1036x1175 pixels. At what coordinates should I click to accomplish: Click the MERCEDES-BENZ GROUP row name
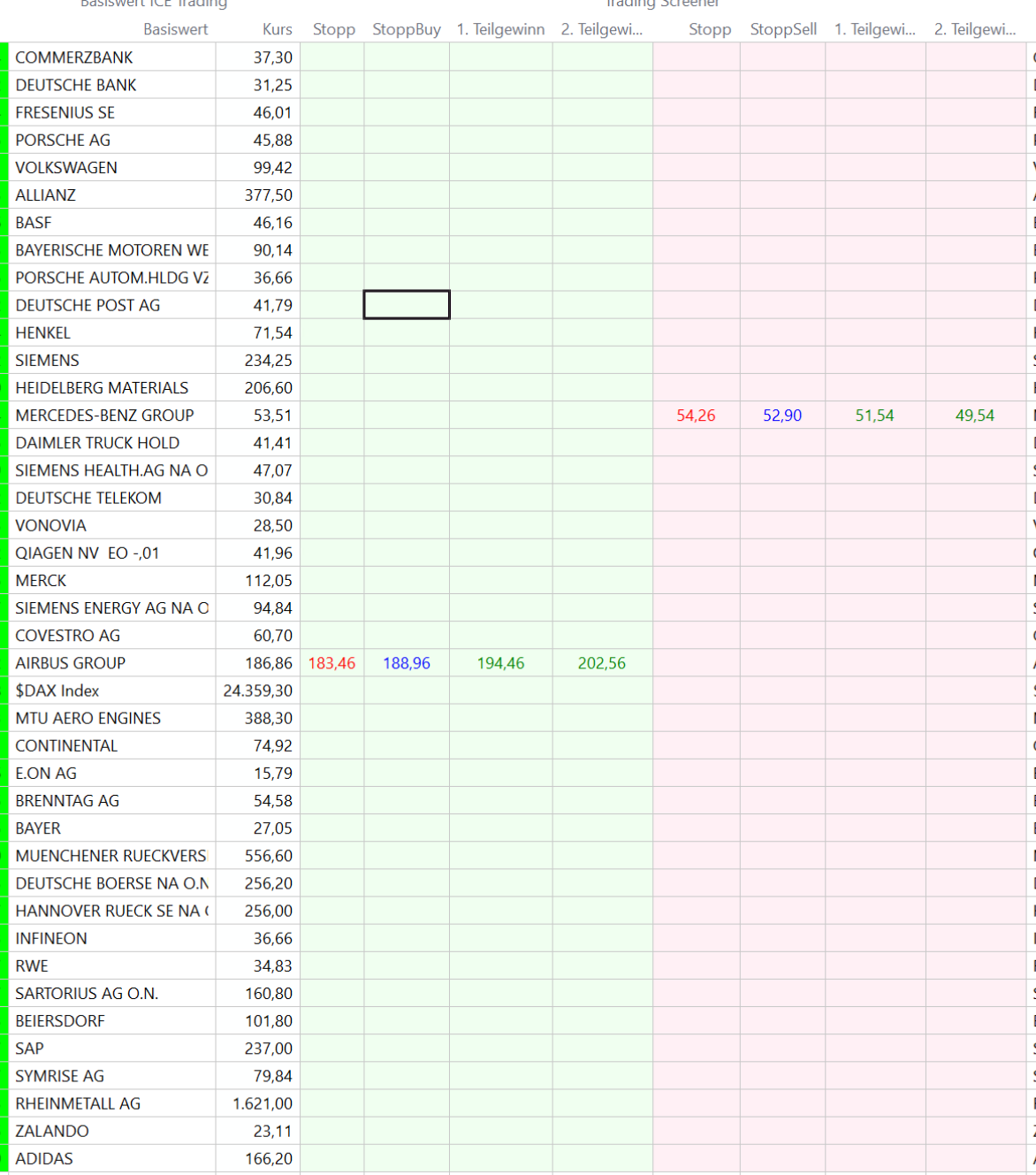[104, 416]
